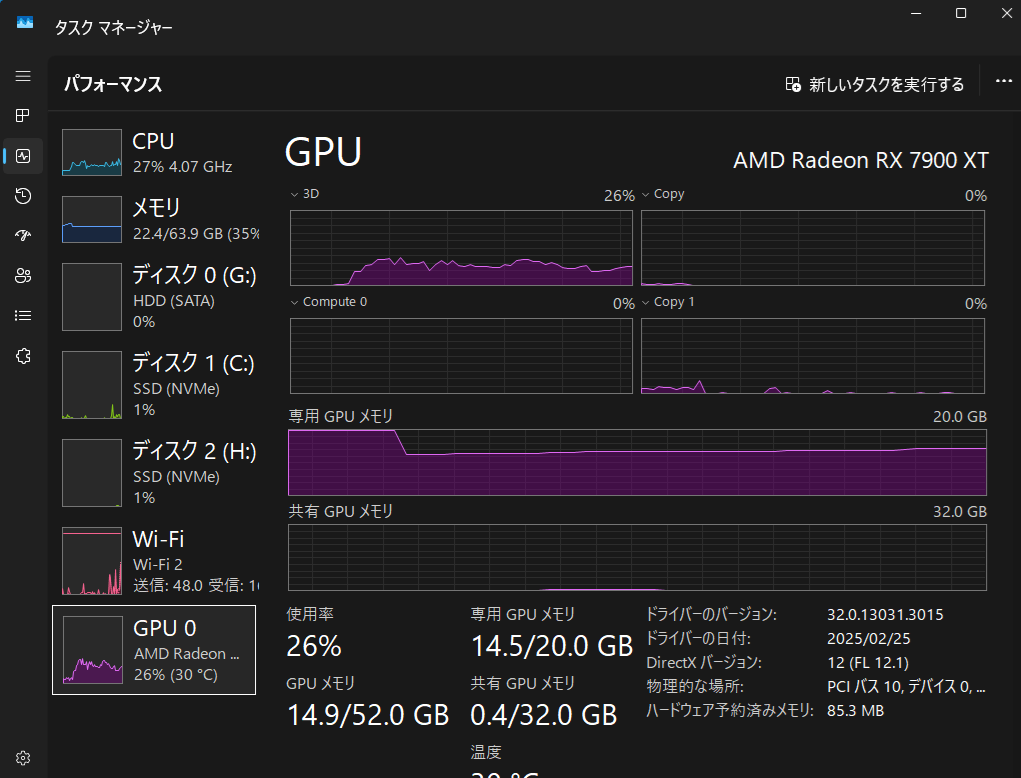Screen dimensions: 1021x778
Task: Open the Services page icon
Action: coord(23,356)
